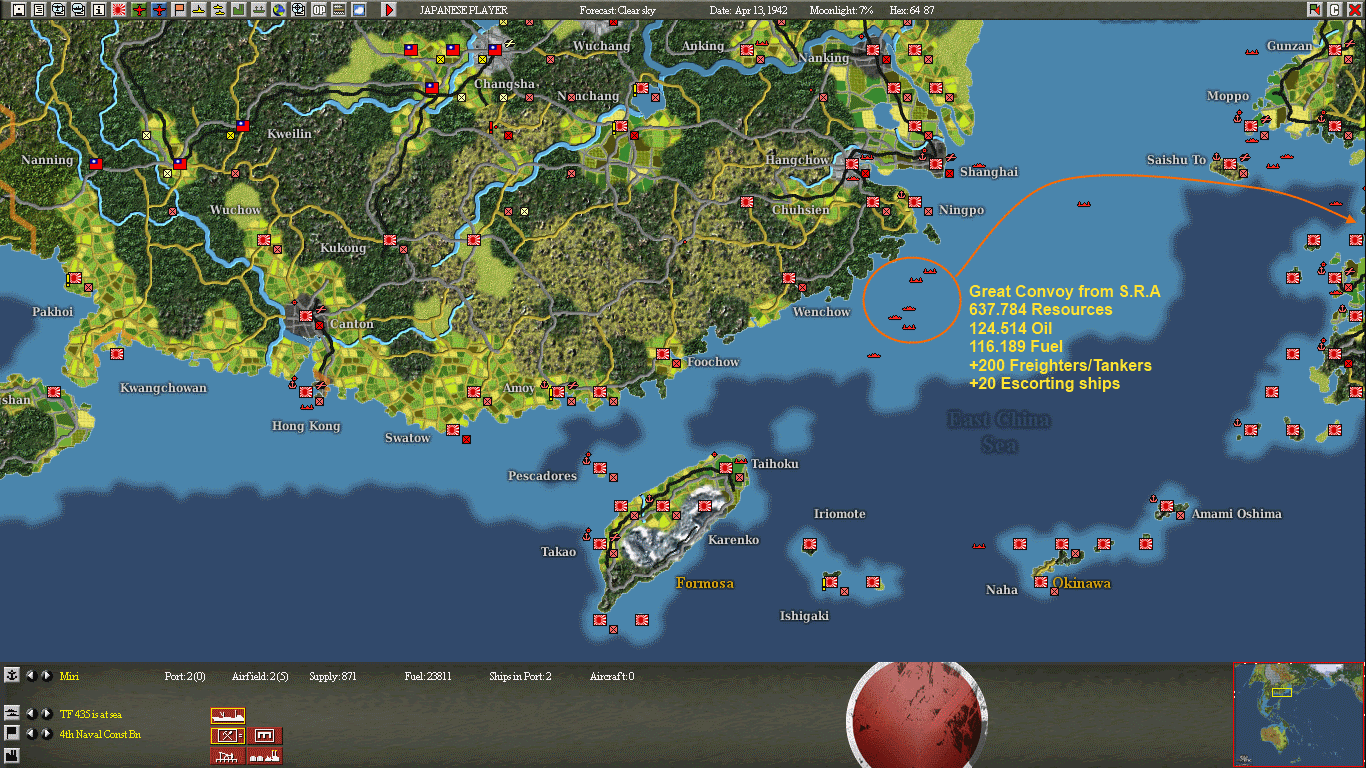The image size is (1366, 768).
Task: Click the anchor base icon beside Miri
Action: click(x=12, y=676)
